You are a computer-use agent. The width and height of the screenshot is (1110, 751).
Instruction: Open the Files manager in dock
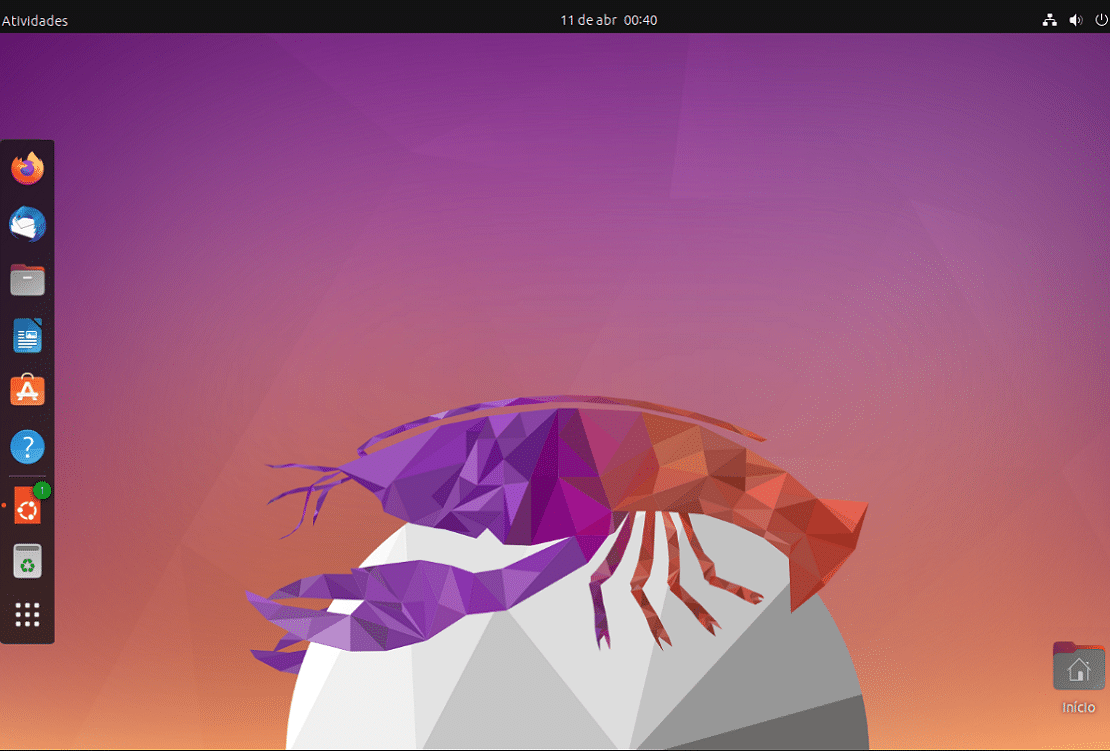tap(28, 280)
